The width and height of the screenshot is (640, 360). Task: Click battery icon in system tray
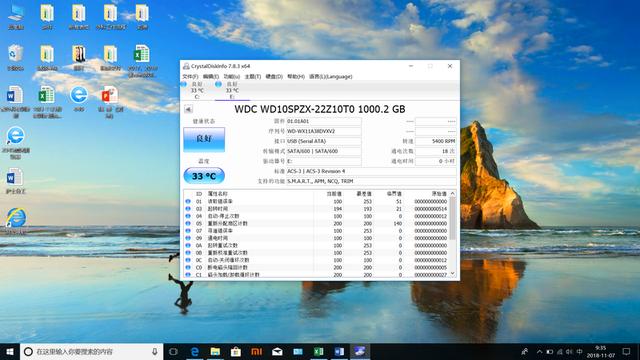[550, 351]
